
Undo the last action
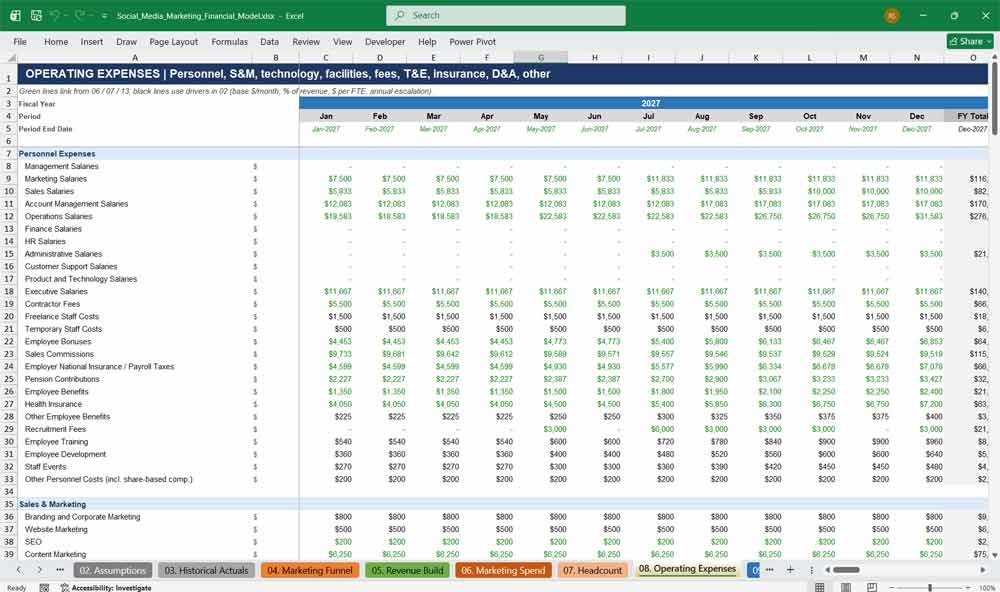pyautogui.click(x=54, y=15)
